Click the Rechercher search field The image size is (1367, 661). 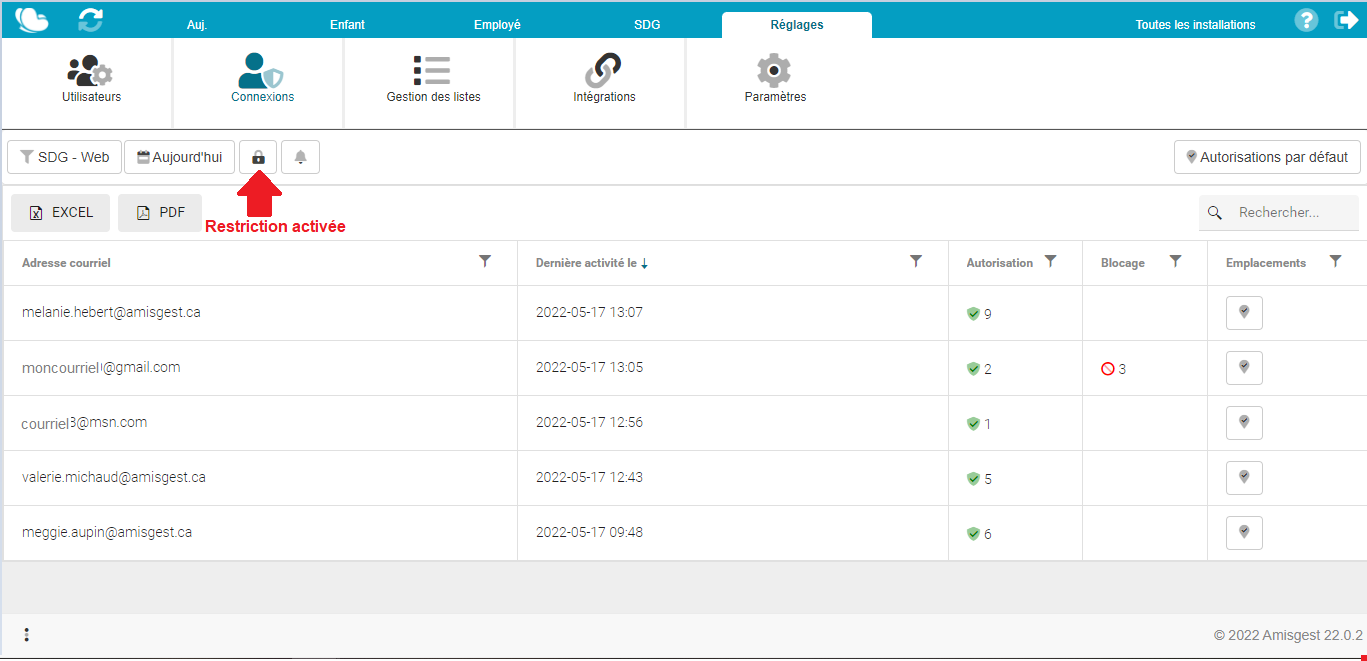coord(1279,212)
